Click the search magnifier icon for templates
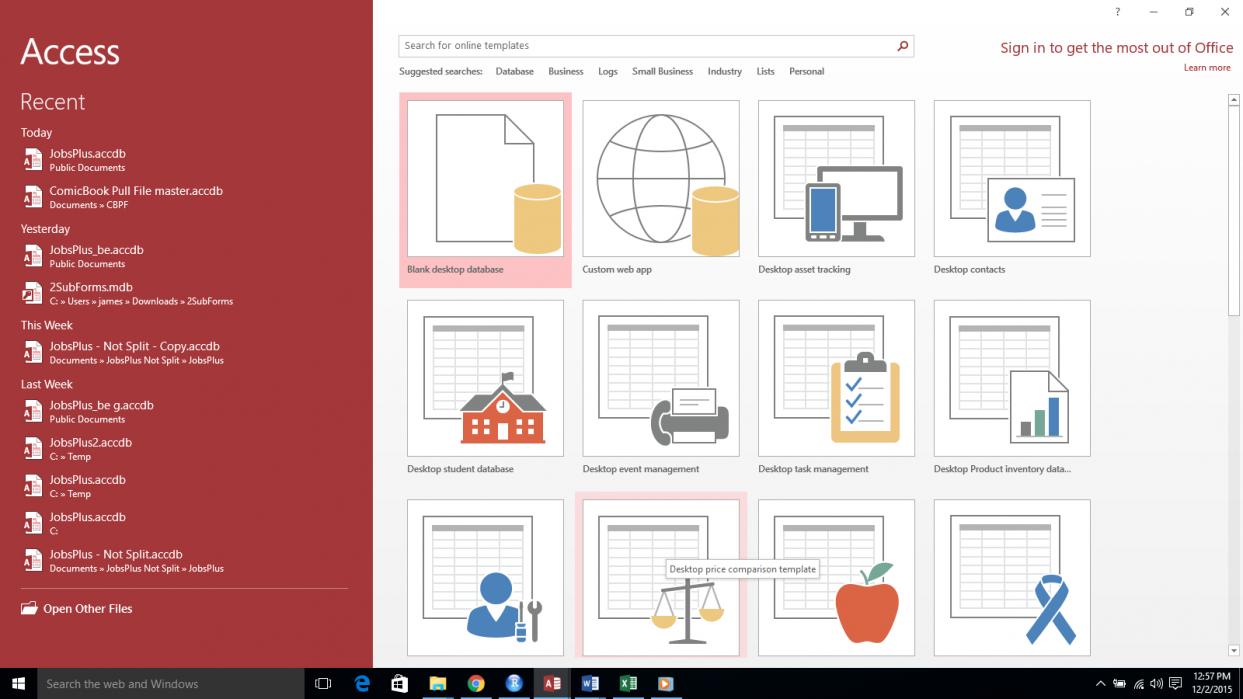Viewport: 1243px width, 699px height. (903, 46)
